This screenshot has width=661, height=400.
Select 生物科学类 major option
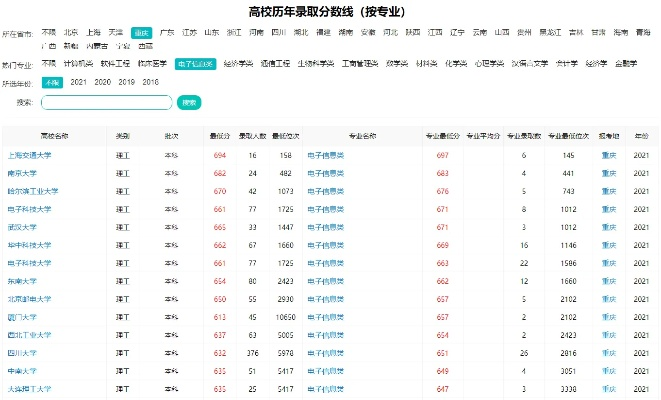316,64
